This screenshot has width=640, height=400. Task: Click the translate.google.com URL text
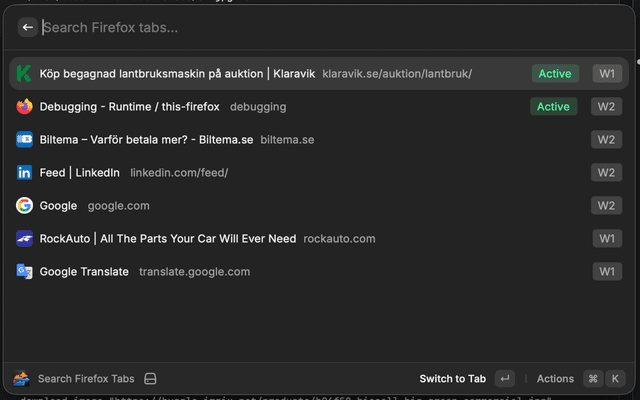[x=194, y=272]
